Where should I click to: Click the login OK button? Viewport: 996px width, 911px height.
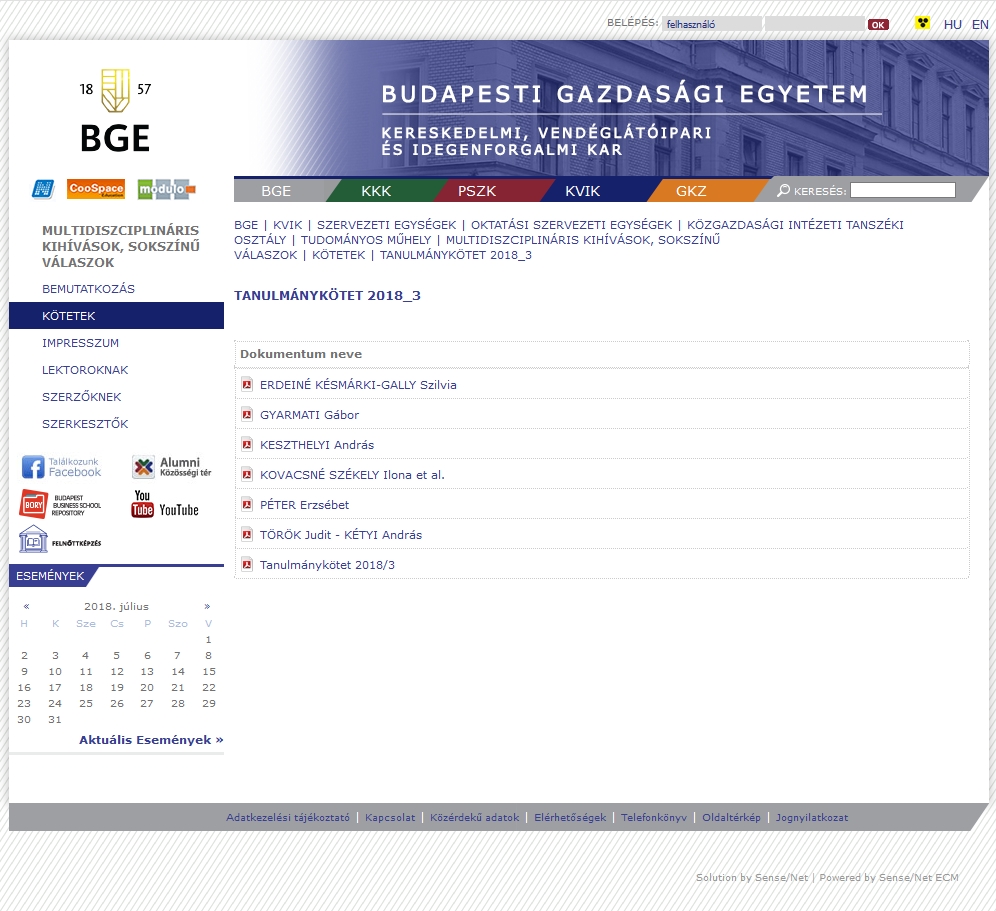point(878,25)
